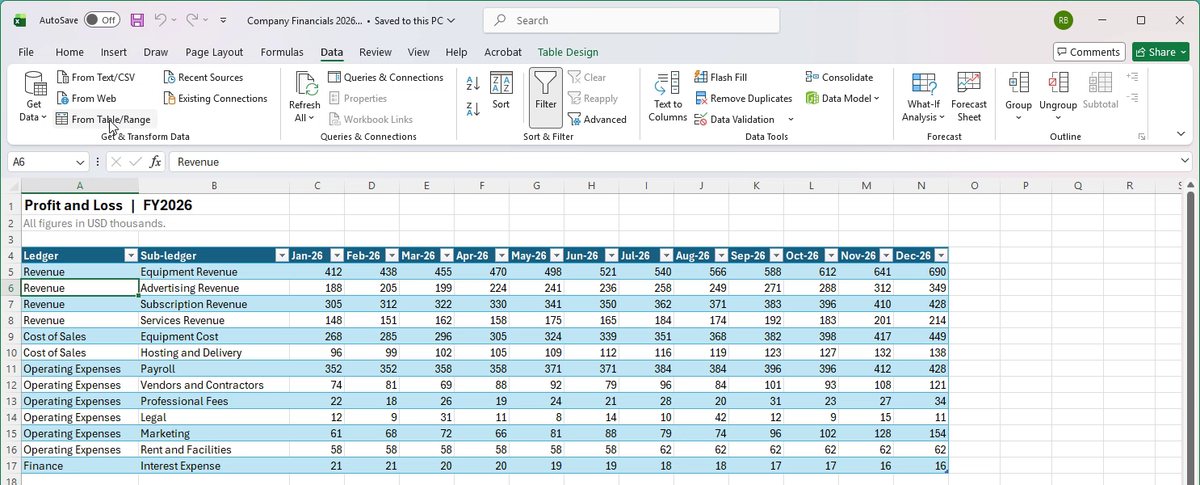Image resolution: width=1200 pixels, height=485 pixels.
Task: Open the Sort dialog
Action: coord(501,92)
